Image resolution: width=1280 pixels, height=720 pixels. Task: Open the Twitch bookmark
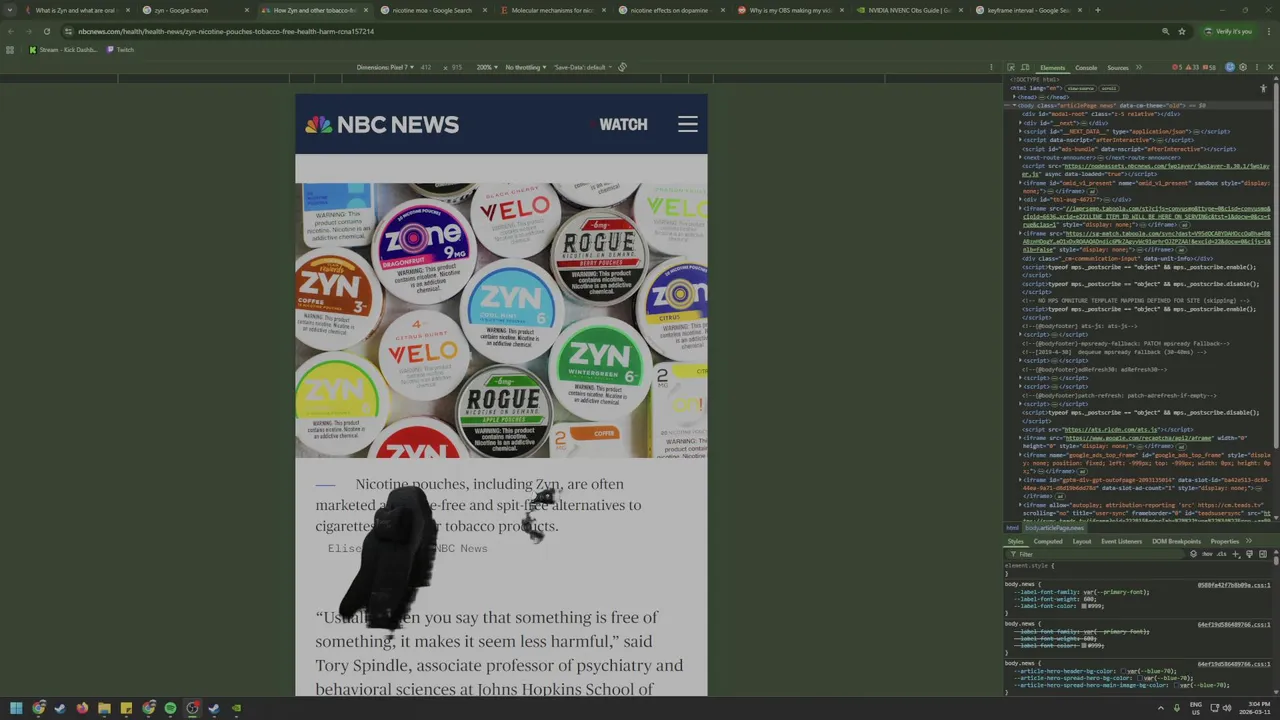[120, 49]
